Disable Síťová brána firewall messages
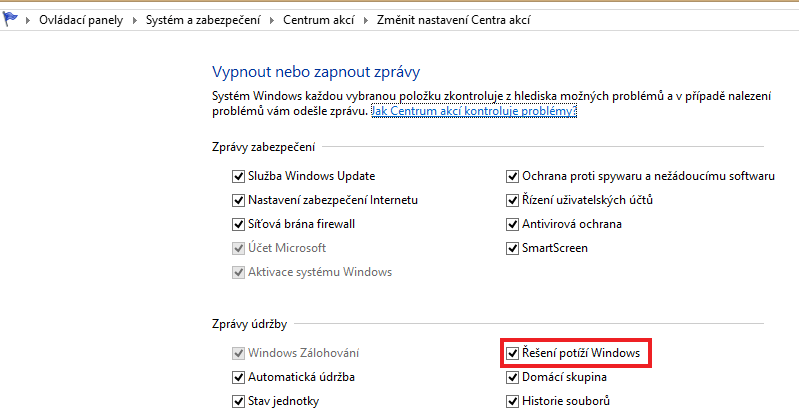Viewport: 799px width, 419px height. [x=238, y=224]
